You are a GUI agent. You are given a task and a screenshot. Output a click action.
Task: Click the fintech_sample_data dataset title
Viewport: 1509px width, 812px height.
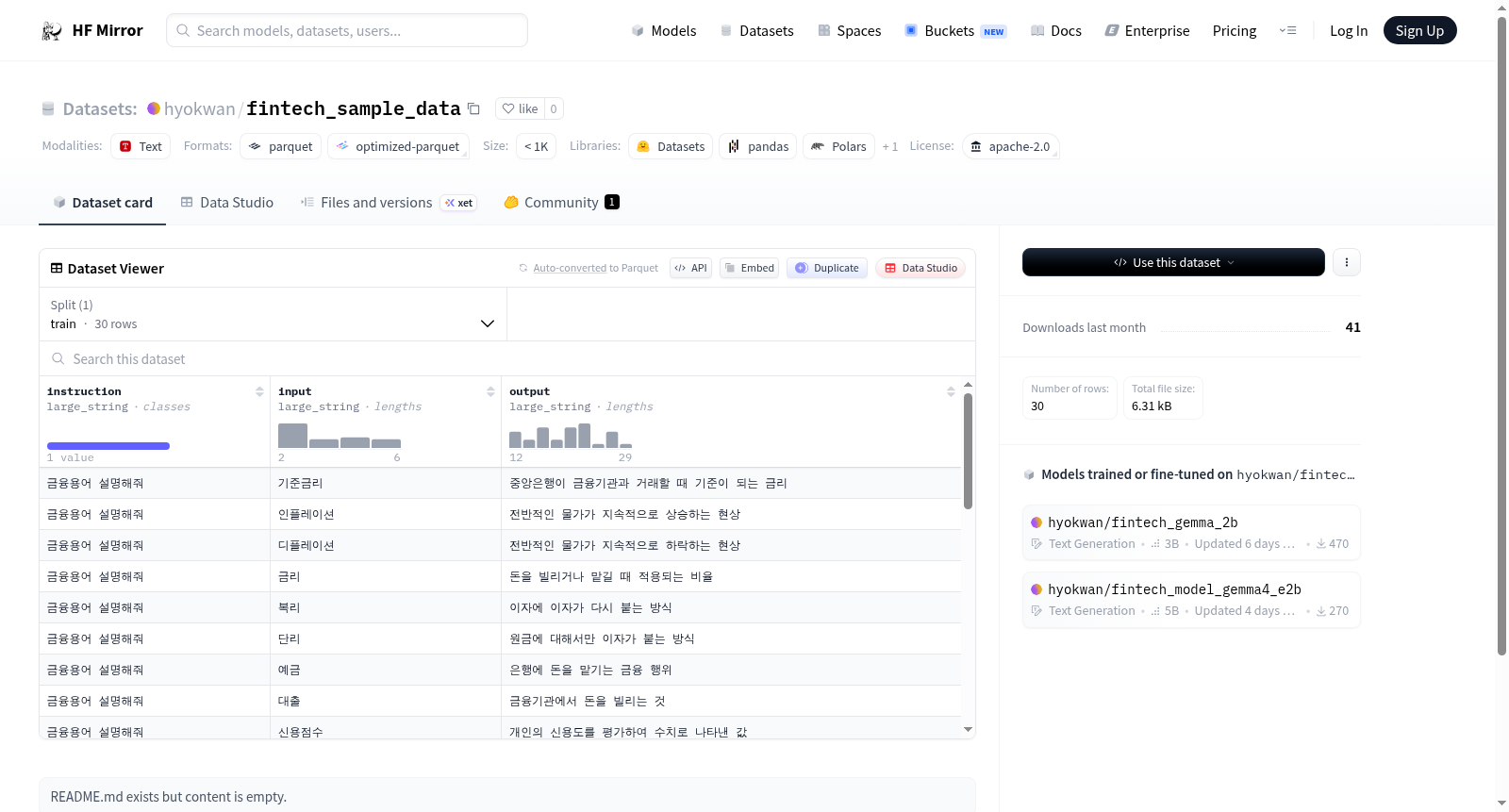tap(354, 108)
